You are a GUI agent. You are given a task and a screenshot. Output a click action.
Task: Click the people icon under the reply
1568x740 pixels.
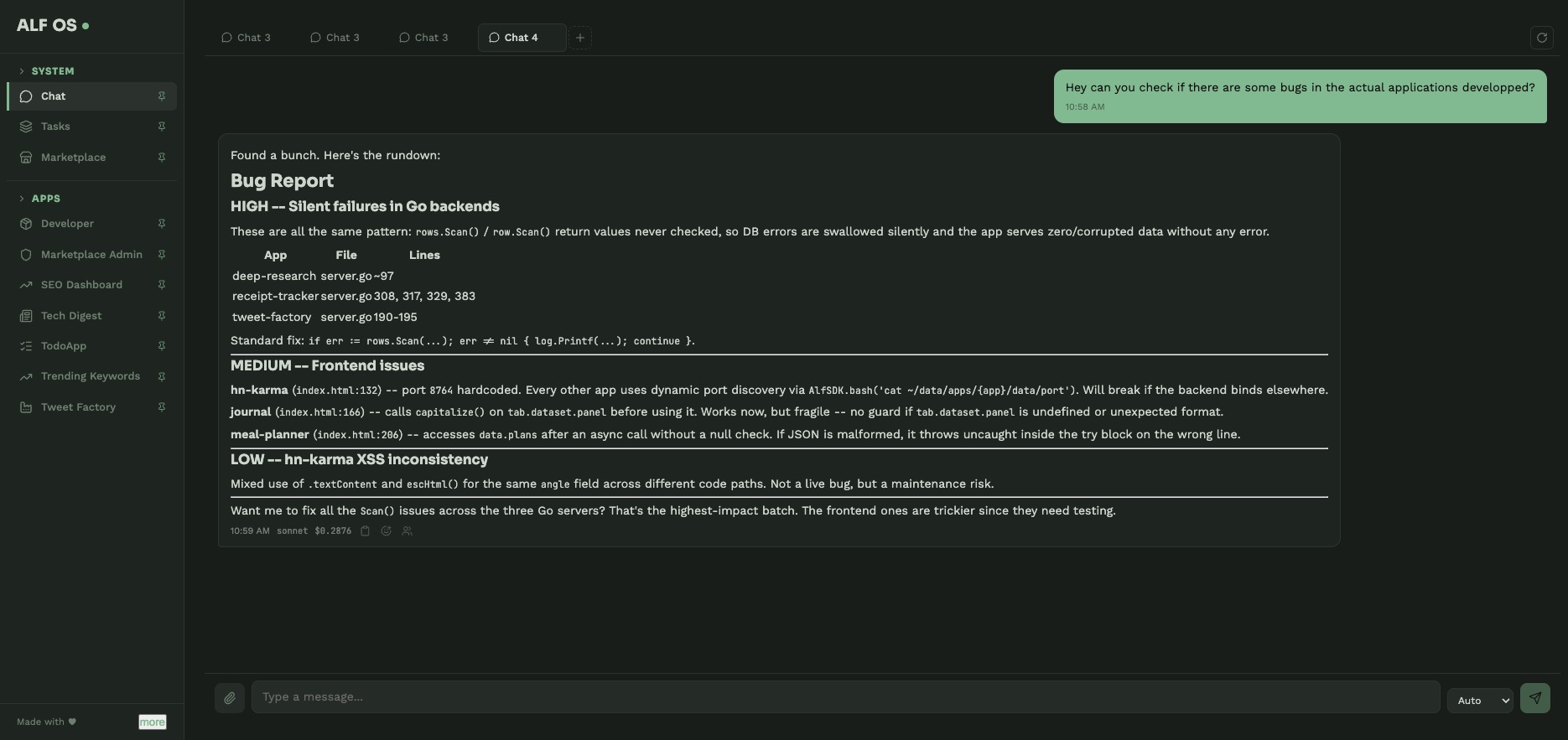(x=407, y=530)
